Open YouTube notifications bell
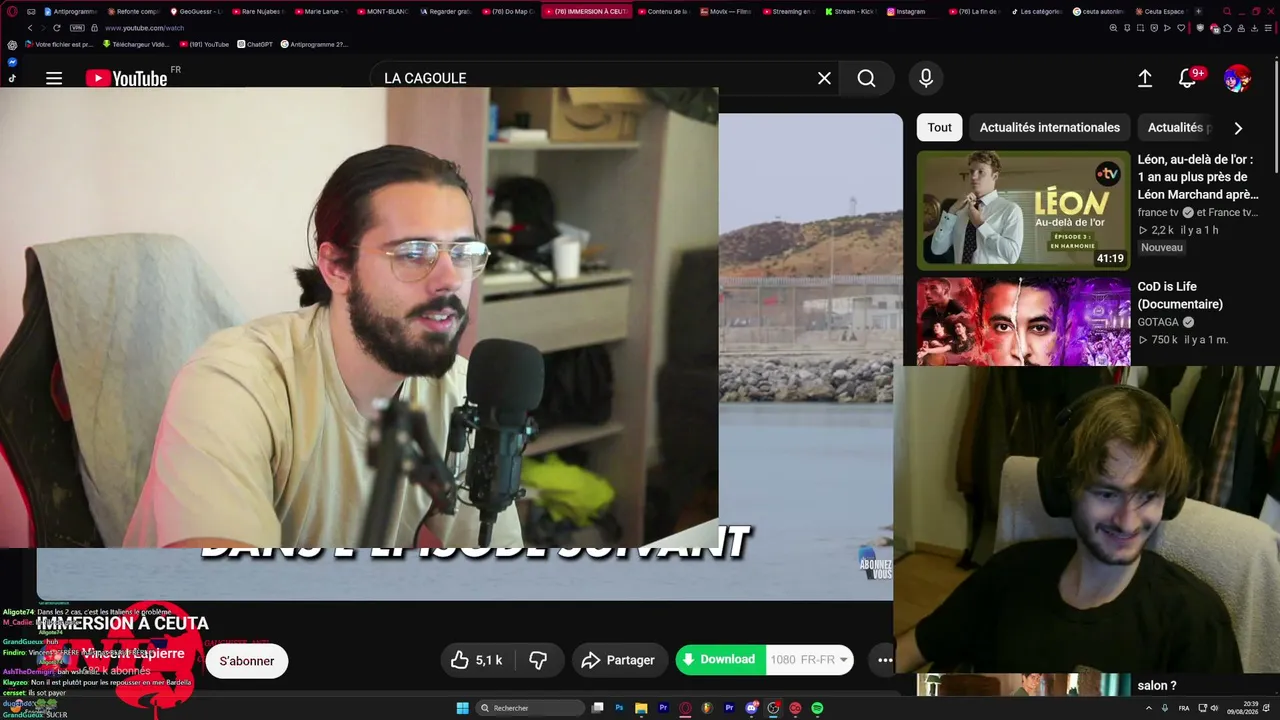 coord(1187,78)
